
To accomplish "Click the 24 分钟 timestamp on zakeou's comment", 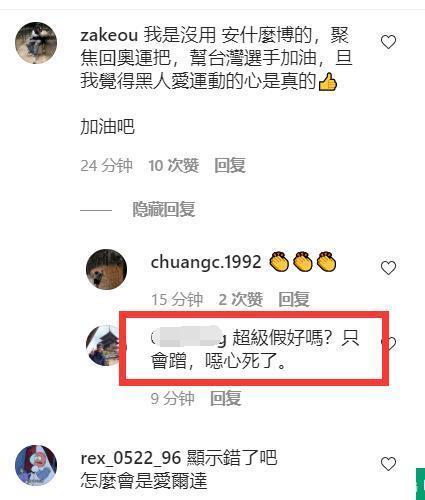I will [106, 165].
